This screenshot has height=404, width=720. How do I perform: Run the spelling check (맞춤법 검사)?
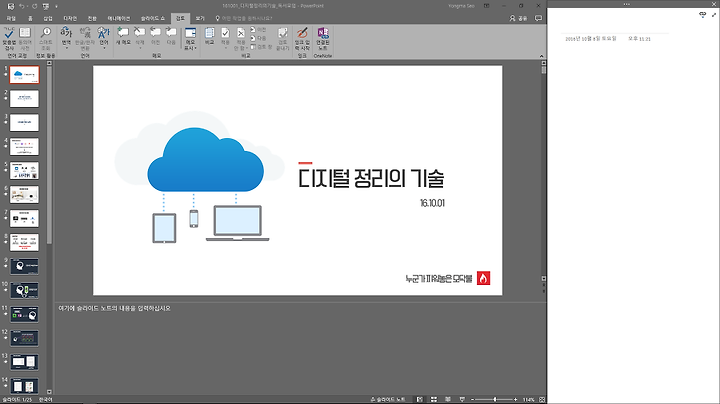[9, 39]
